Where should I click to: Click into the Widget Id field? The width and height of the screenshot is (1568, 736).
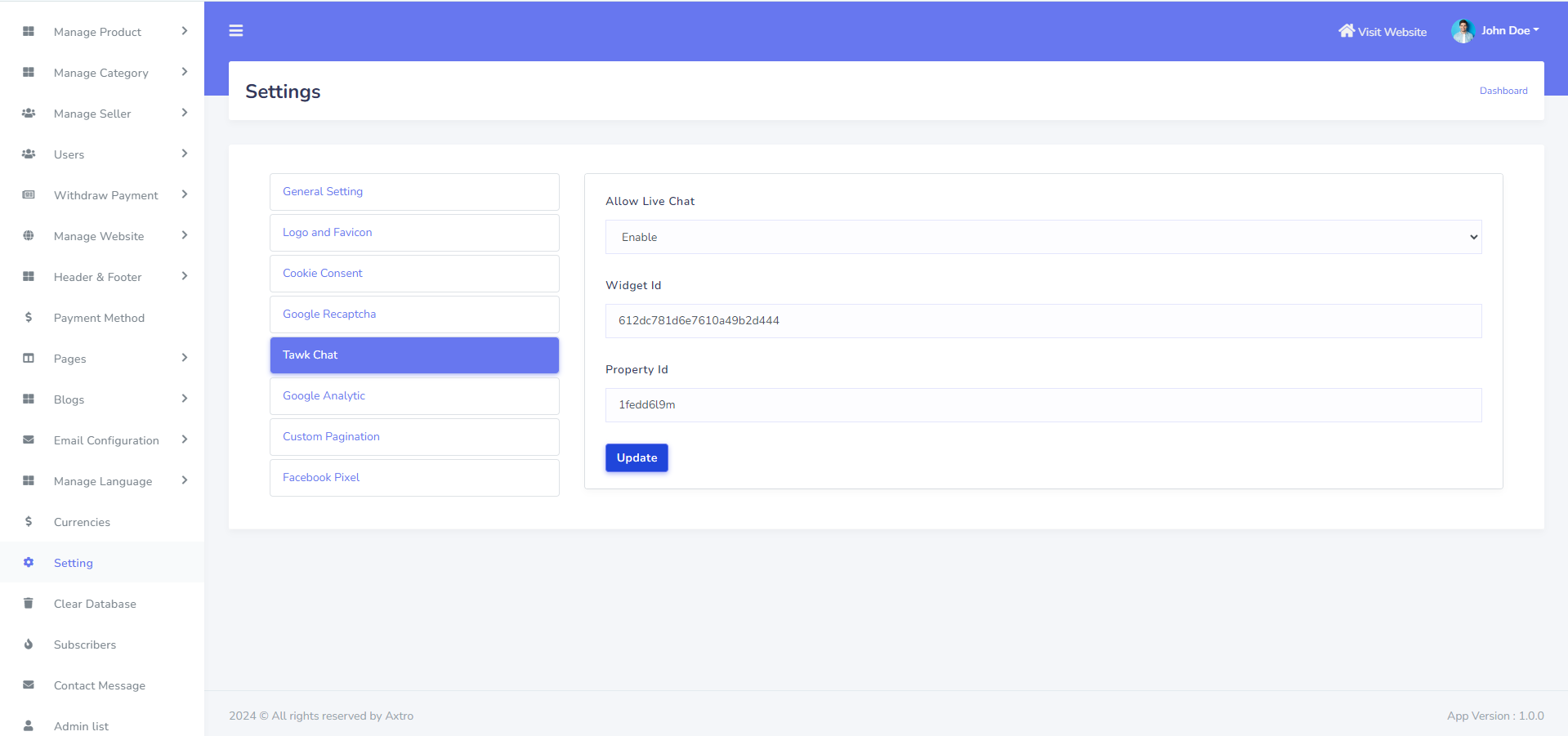click(1043, 321)
